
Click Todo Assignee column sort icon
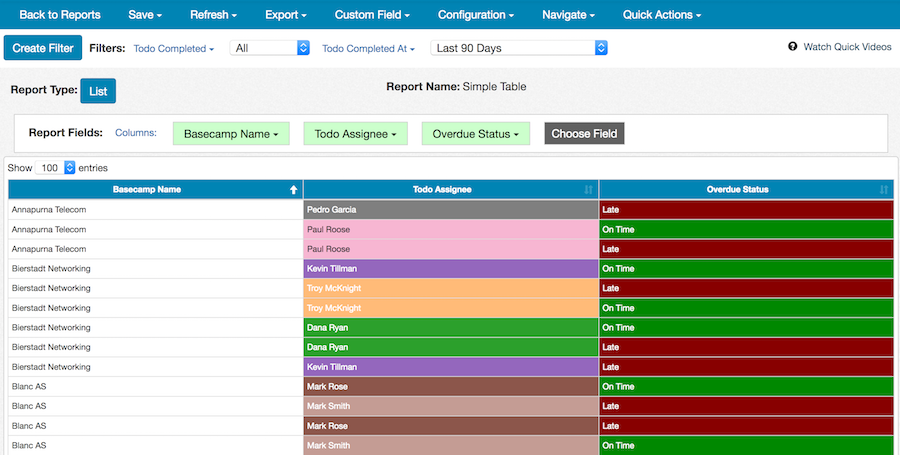coord(588,189)
